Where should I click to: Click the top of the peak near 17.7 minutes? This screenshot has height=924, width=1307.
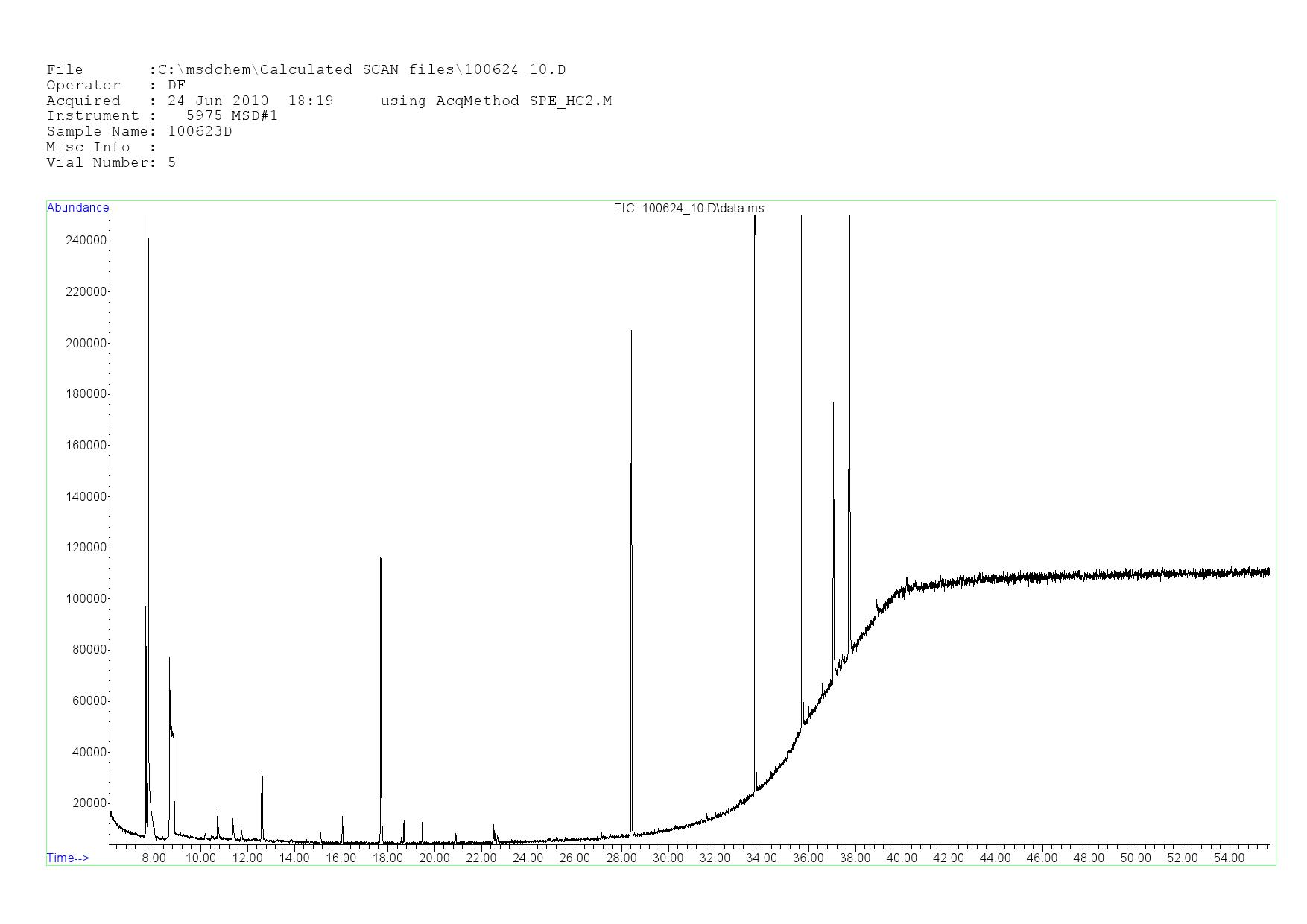(x=381, y=559)
